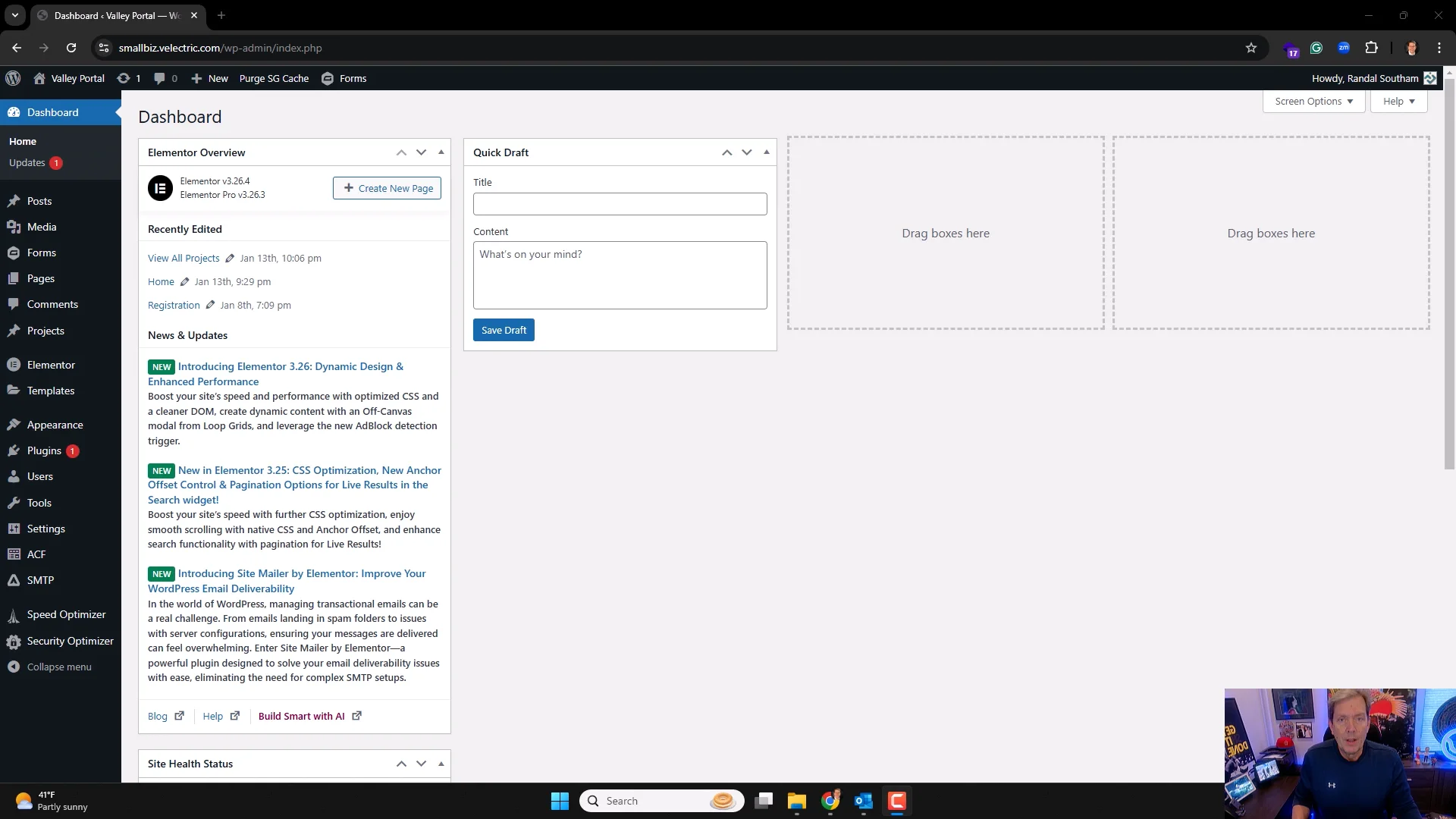Click pencil icon next to Registration
This screenshot has height=819, width=1456.
(x=210, y=305)
